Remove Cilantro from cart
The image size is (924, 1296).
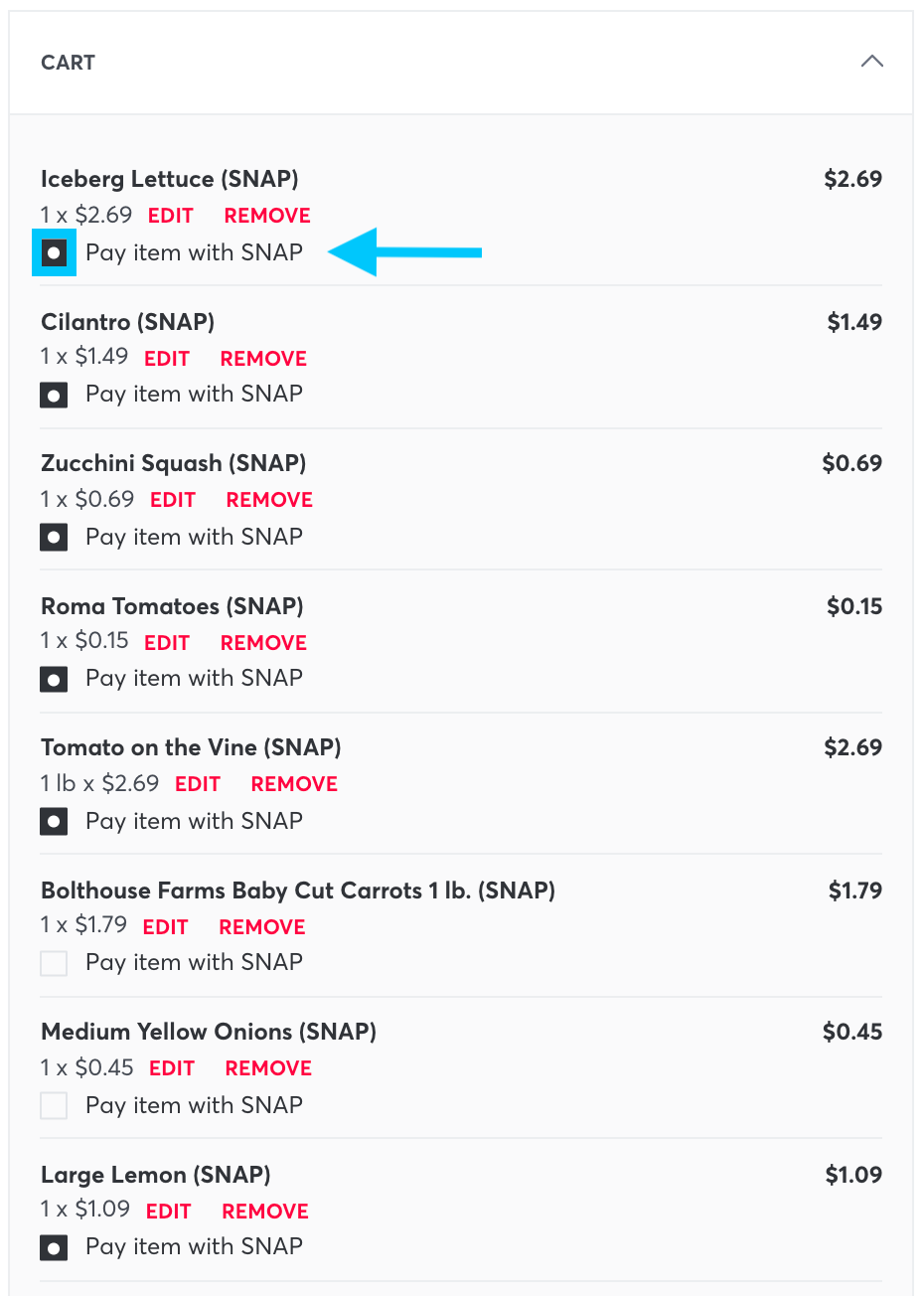coord(263,359)
